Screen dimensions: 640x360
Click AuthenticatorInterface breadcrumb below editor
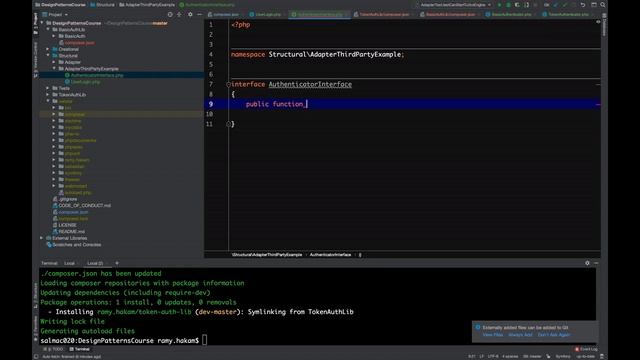330,255
